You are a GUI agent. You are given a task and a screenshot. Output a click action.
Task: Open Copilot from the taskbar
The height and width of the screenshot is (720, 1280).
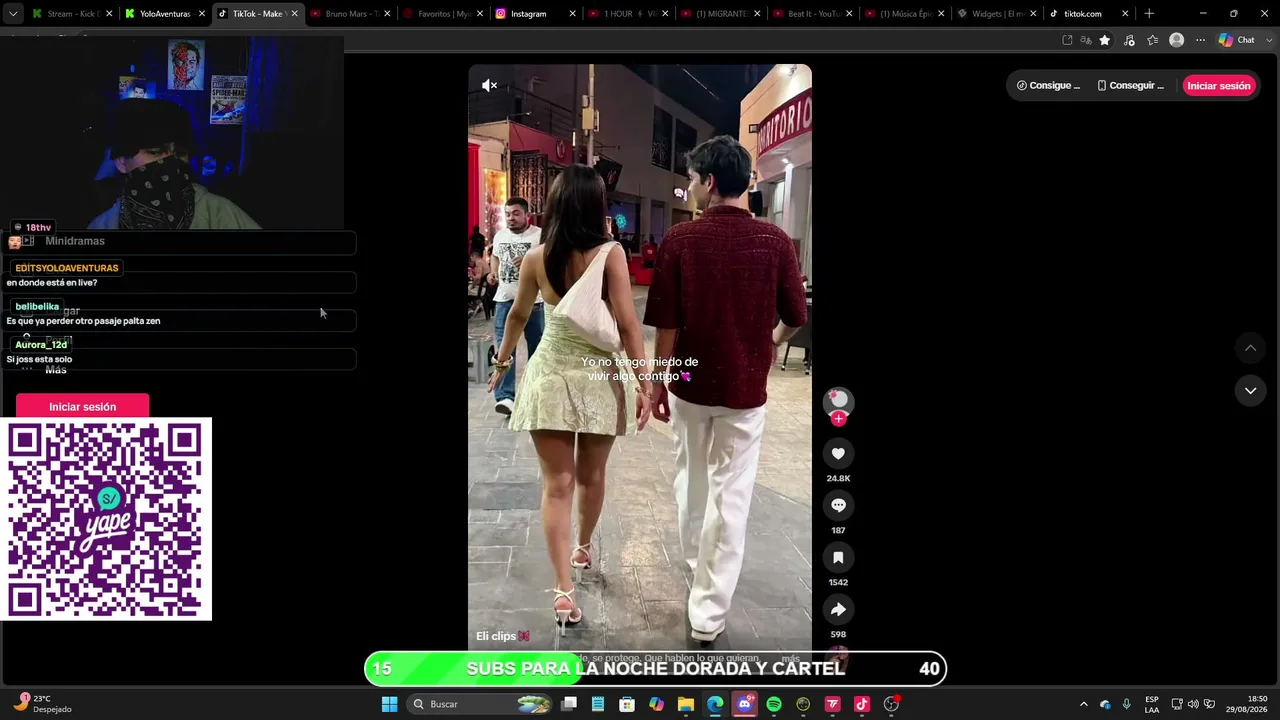pos(656,704)
